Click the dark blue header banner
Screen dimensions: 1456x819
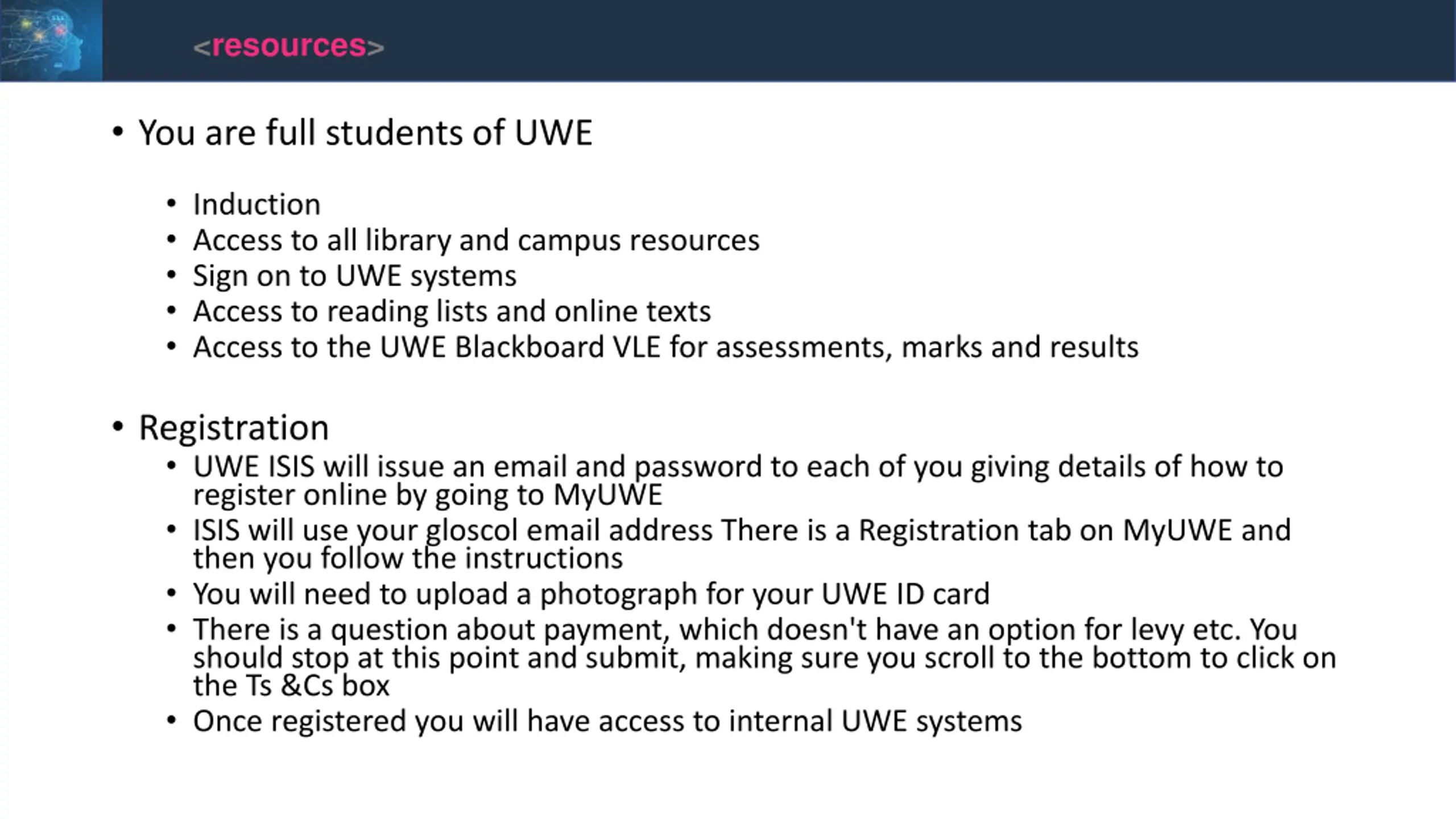779,40
